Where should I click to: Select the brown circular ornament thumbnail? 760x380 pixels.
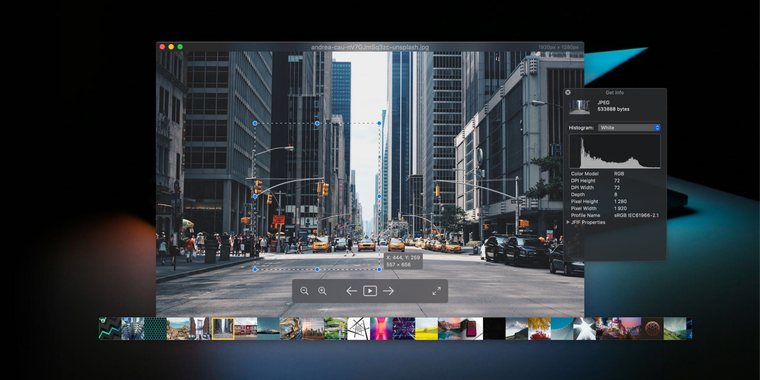pos(652,329)
